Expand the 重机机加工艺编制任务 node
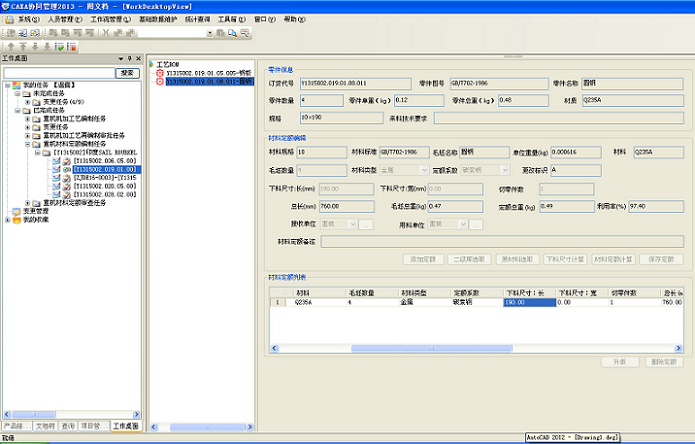Viewport: 695px width, 444px height. pyautogui.click(x=27, y=119)
